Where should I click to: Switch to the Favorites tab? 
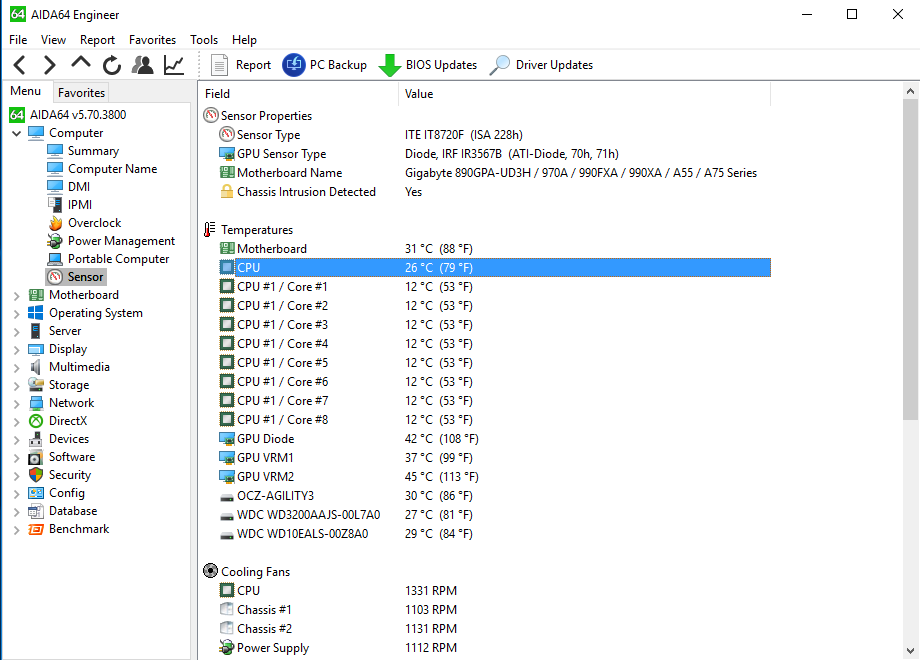tap(81, 93)
